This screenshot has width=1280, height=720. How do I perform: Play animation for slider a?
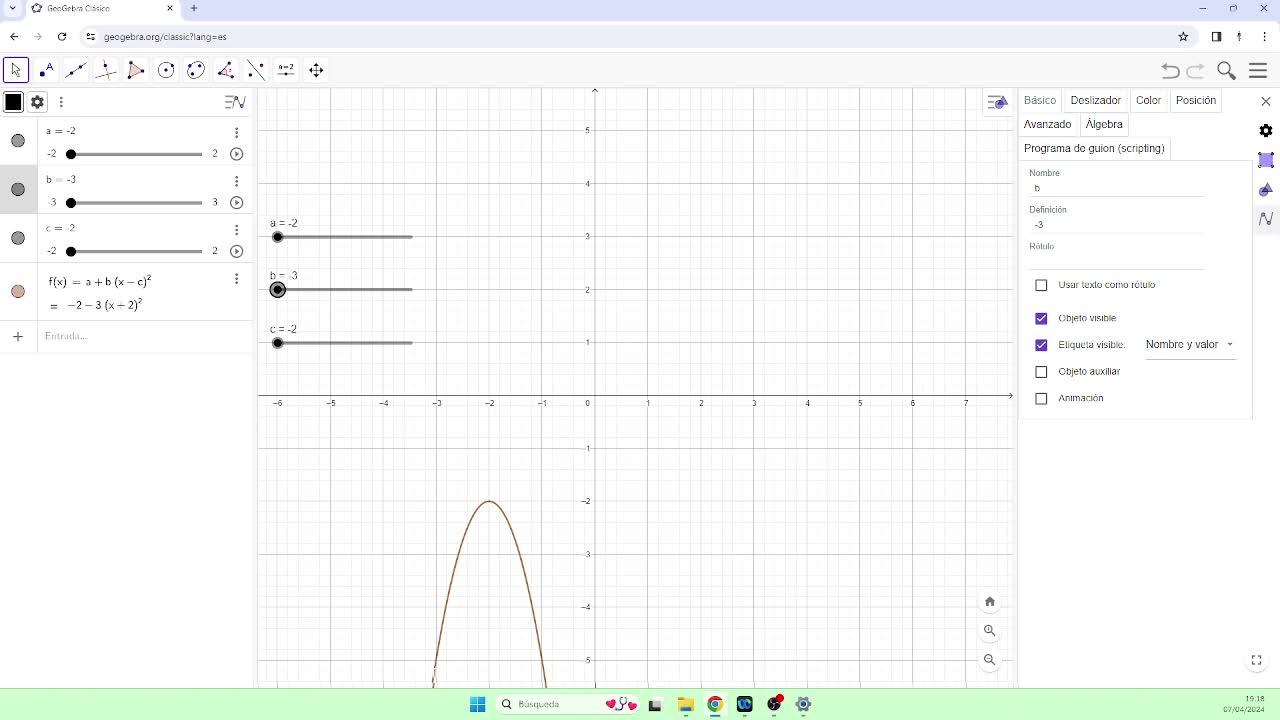click(x=236, y=154)
